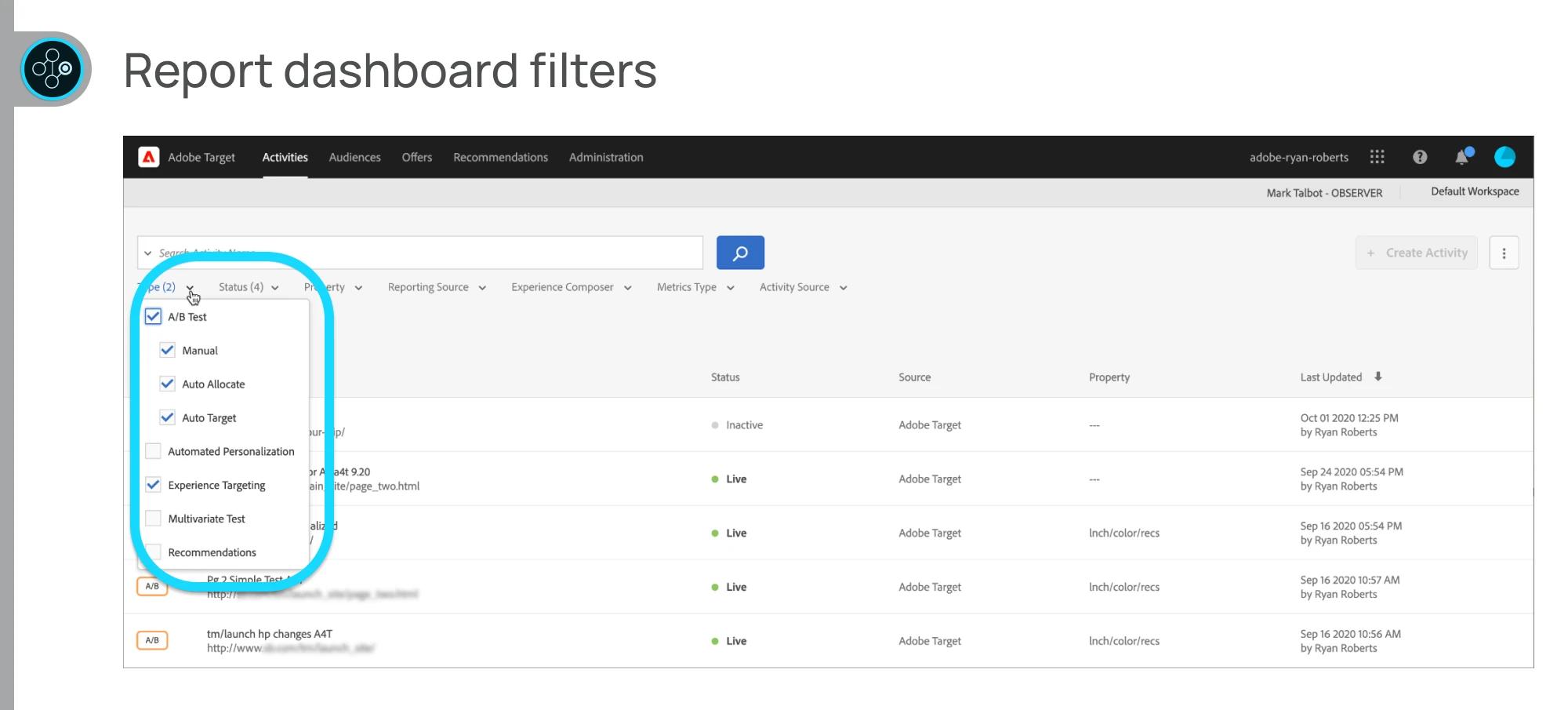Click the adobe-ryan-roberts organization name
1568x710 pixels.
1299,157
